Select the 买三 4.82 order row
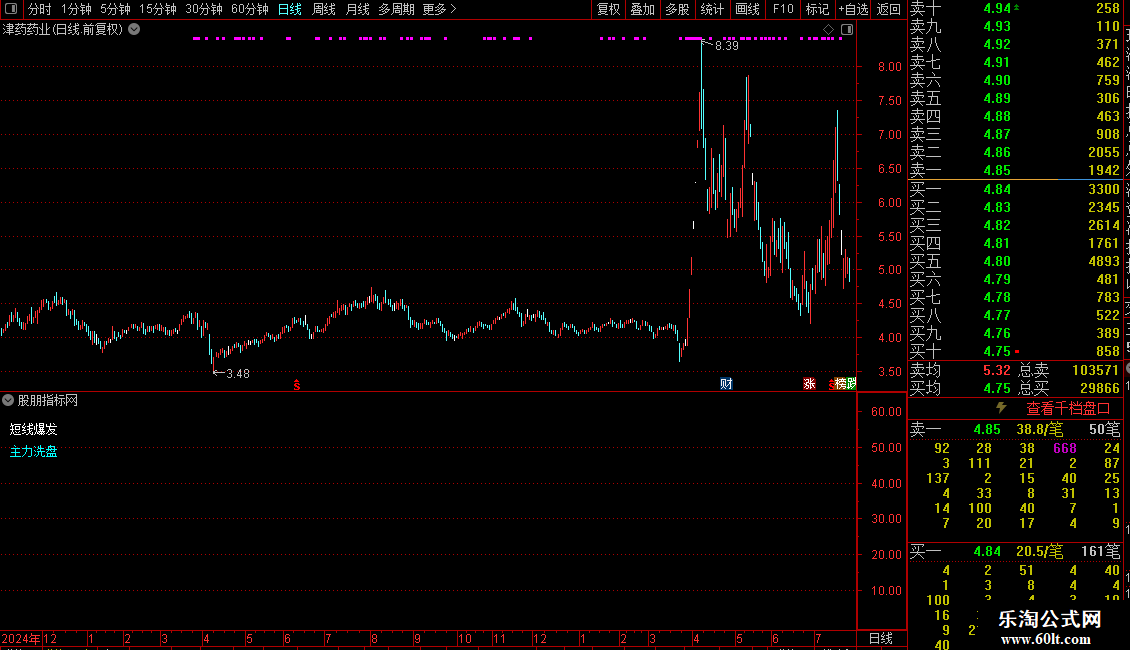Screen dimensions: 1130x650 coord(1015,226)
